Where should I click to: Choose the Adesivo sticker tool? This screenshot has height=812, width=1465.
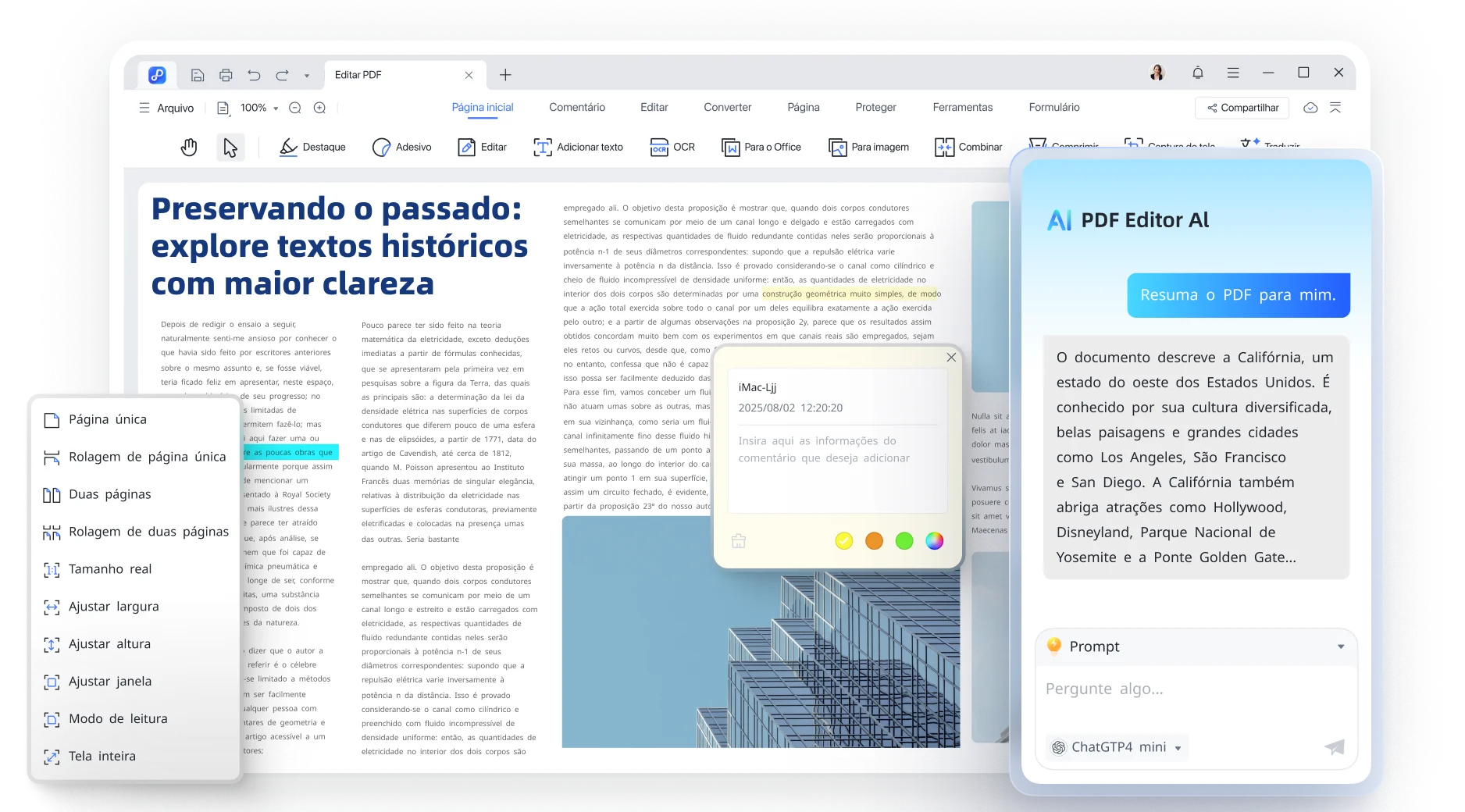[402, 147]
